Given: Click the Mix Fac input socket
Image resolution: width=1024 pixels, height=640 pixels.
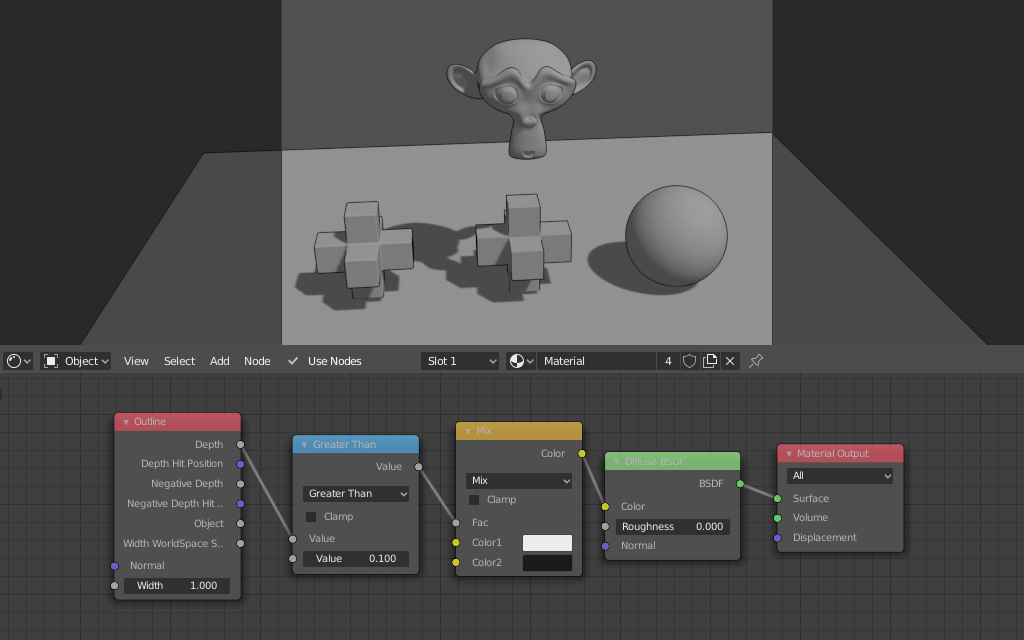Looking at the screenshot, I should coord(456,522).
